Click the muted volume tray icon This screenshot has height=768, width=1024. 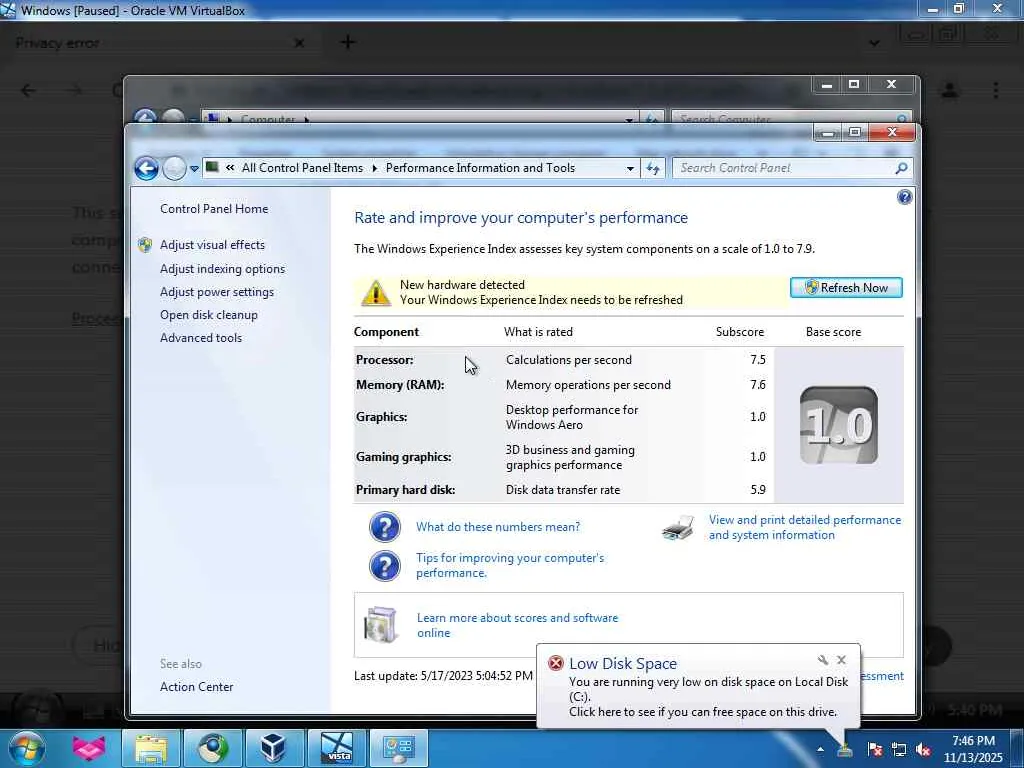pos(923,749)
